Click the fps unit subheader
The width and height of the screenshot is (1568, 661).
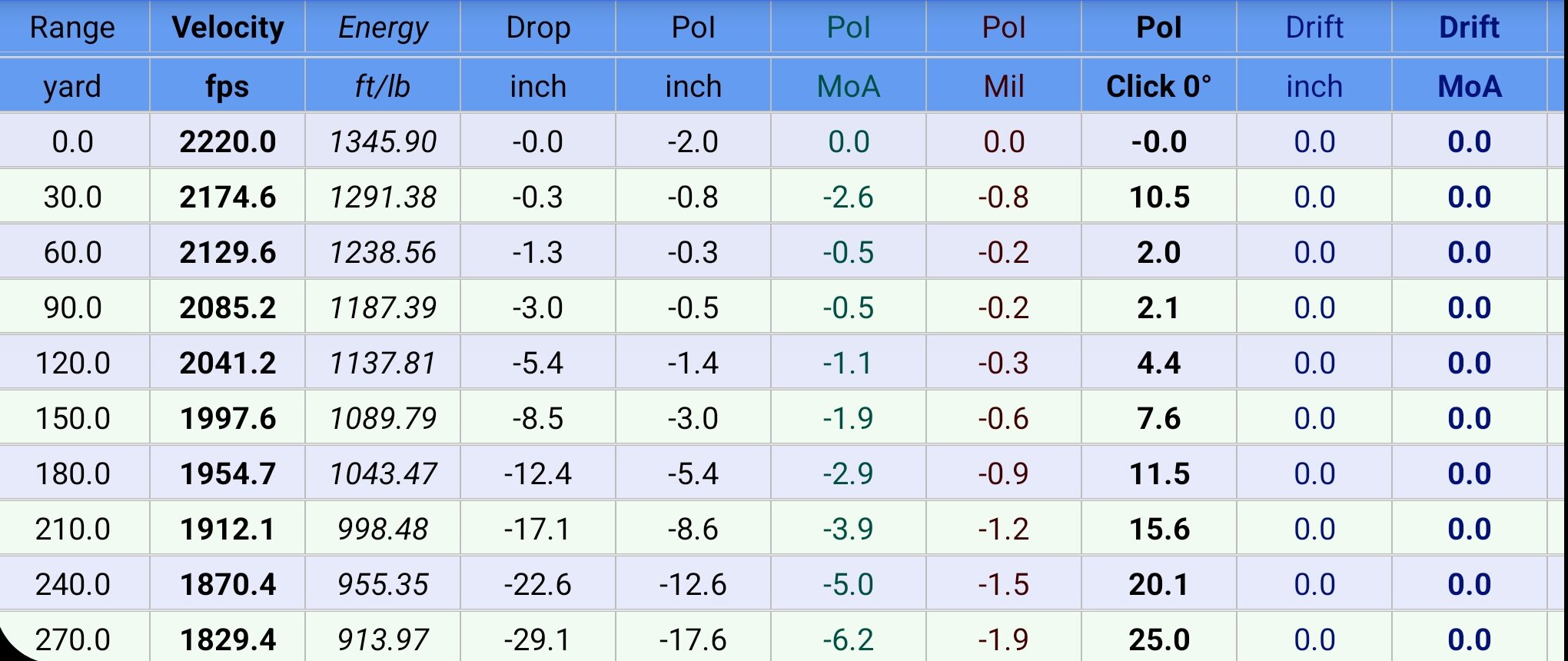228,86
